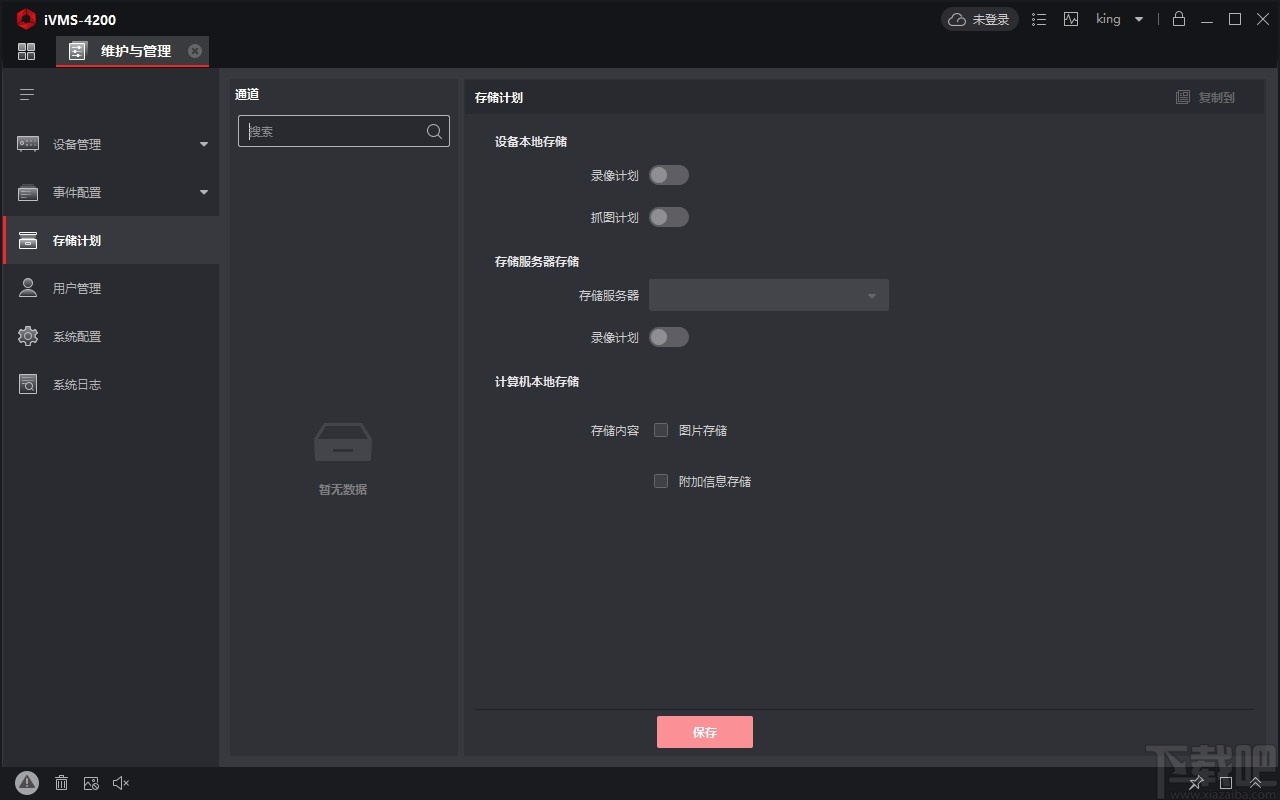Open 系统日志 from the sidebar
The width and height of the screenshot is (1280, 800).
click(x=27, y=384)
